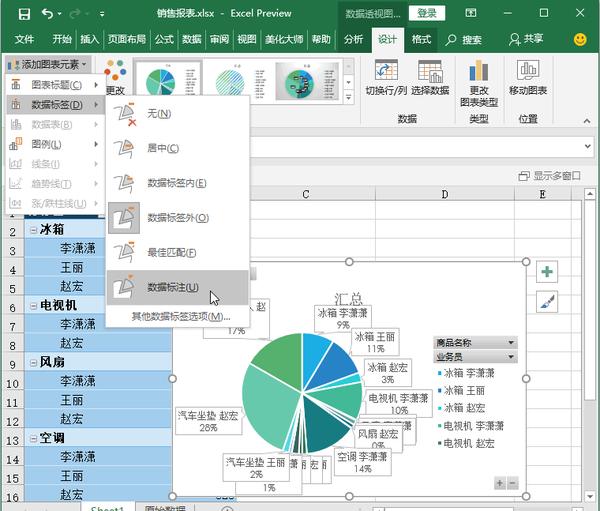This screenshot has height=511, width=600.
Task: Click the chart styles brush button
Action: 547,302
